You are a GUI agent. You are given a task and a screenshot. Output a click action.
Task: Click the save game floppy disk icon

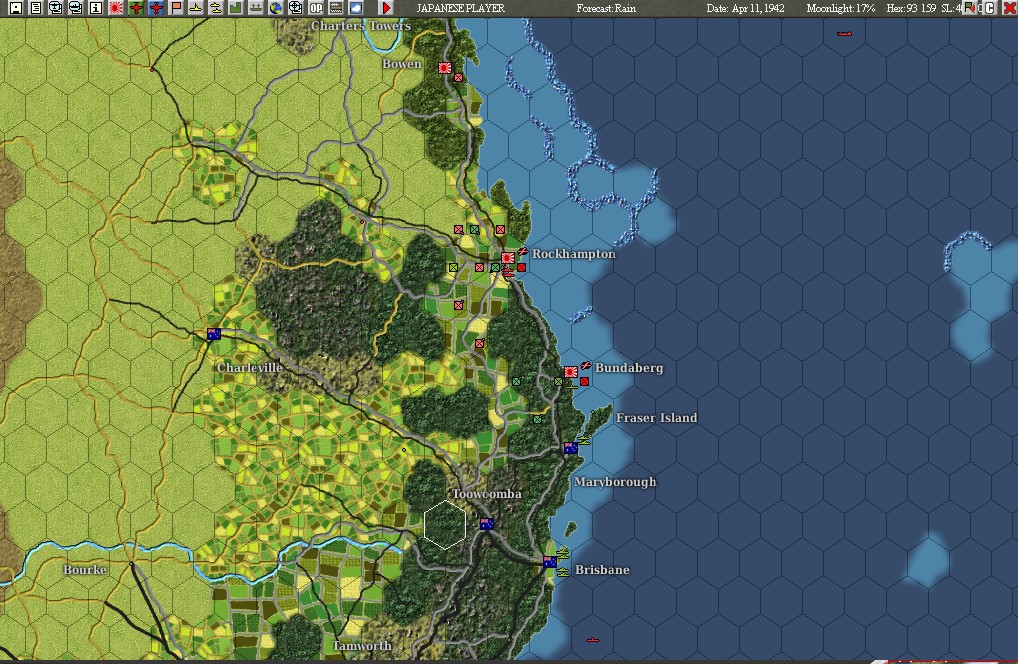pos(16,8)
